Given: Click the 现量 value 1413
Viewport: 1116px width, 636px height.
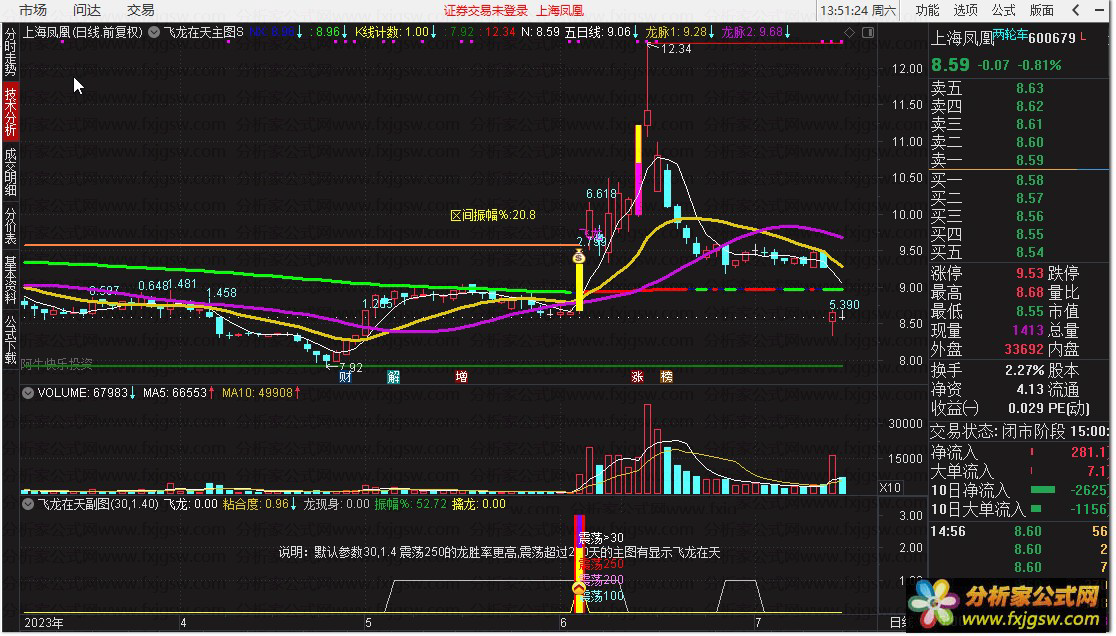Looking at the screenshot, I should [x=1028, y=331].
